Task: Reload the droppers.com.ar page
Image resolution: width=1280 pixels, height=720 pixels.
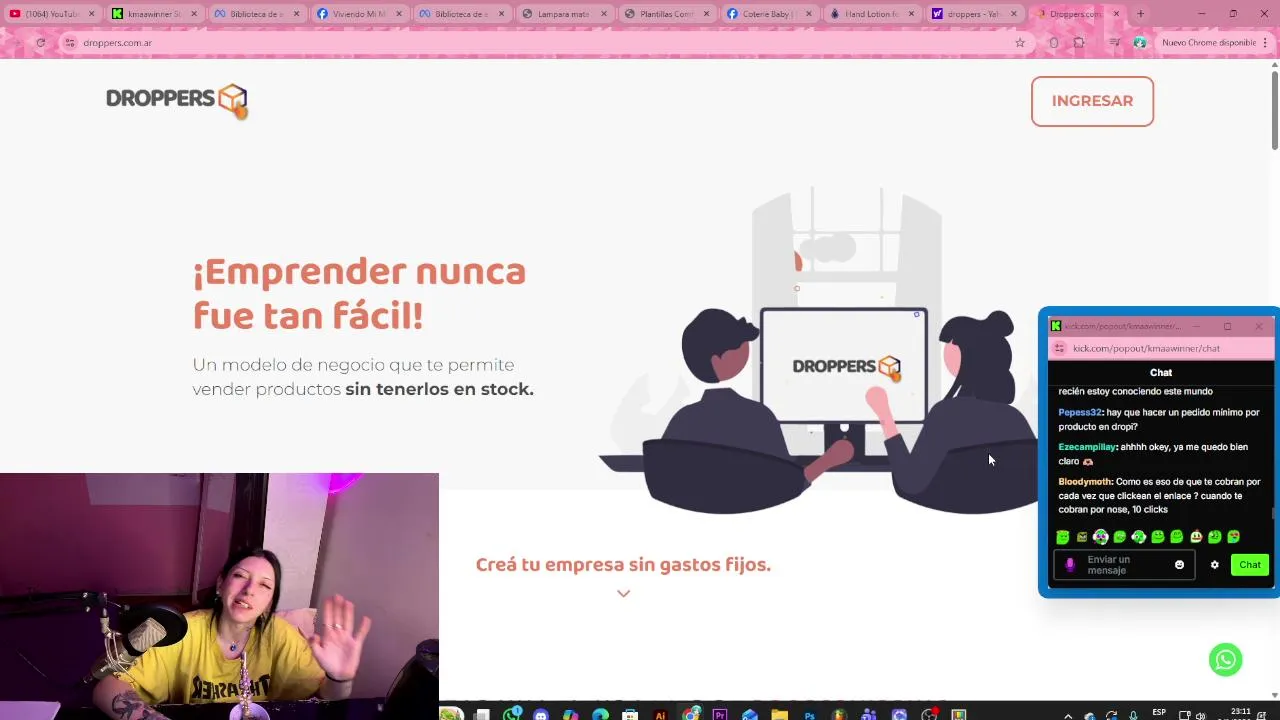Action: 40,43
